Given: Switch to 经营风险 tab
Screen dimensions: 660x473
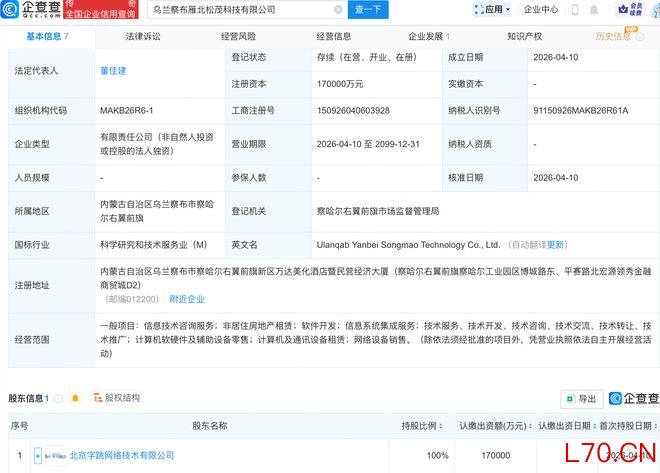Looking at the screenshot, I should (x=237, y=36).
